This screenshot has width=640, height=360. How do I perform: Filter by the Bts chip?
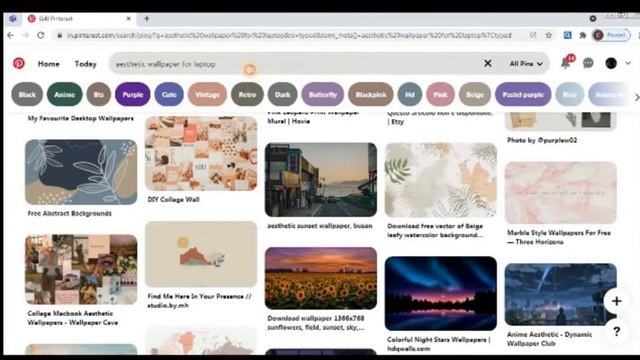(99, 94)
